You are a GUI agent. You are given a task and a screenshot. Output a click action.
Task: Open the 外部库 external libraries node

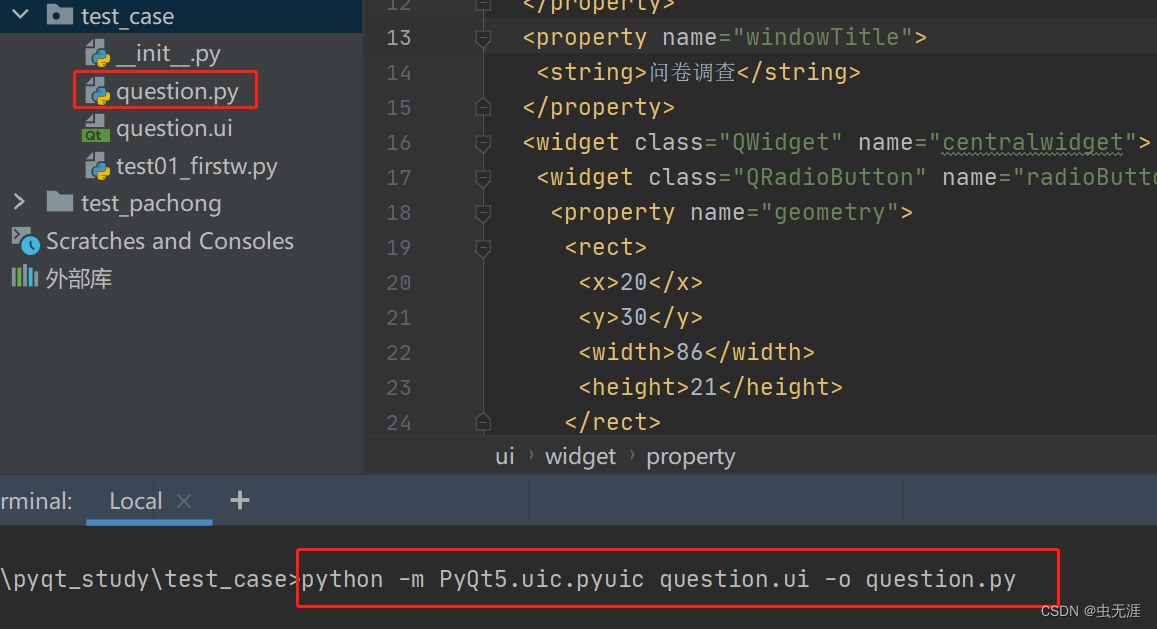click(x=79, y=278)
